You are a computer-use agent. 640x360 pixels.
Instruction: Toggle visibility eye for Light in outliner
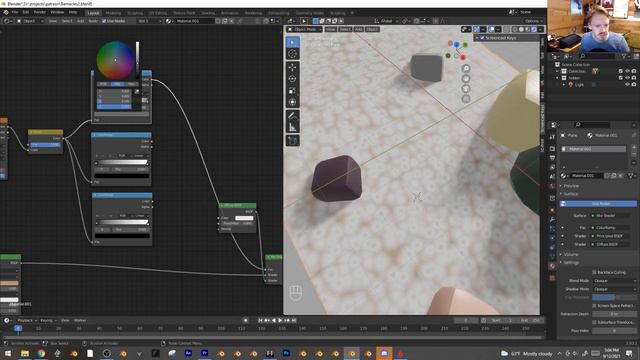[627, 84]
